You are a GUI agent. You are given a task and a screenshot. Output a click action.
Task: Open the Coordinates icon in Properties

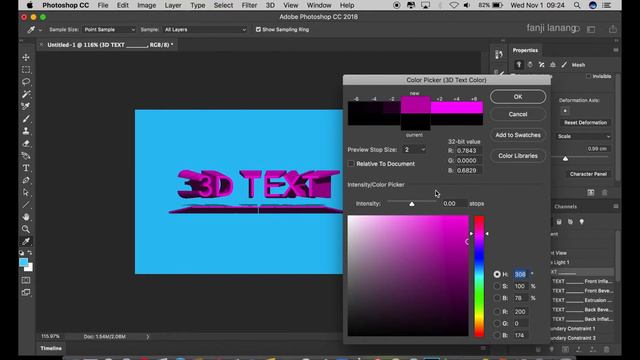[553, 64]
